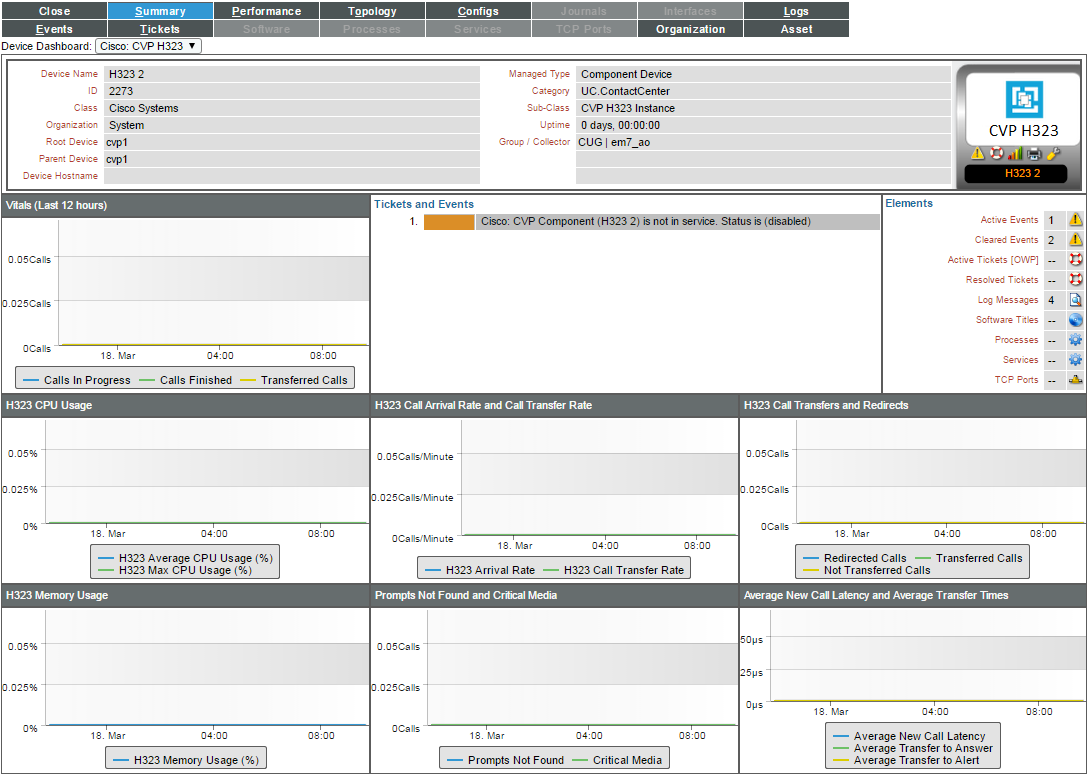Image resolution: width=1088 pixels, height=775 pixels.
Task: Click the Log Messages link
Action: (1008, 300)
